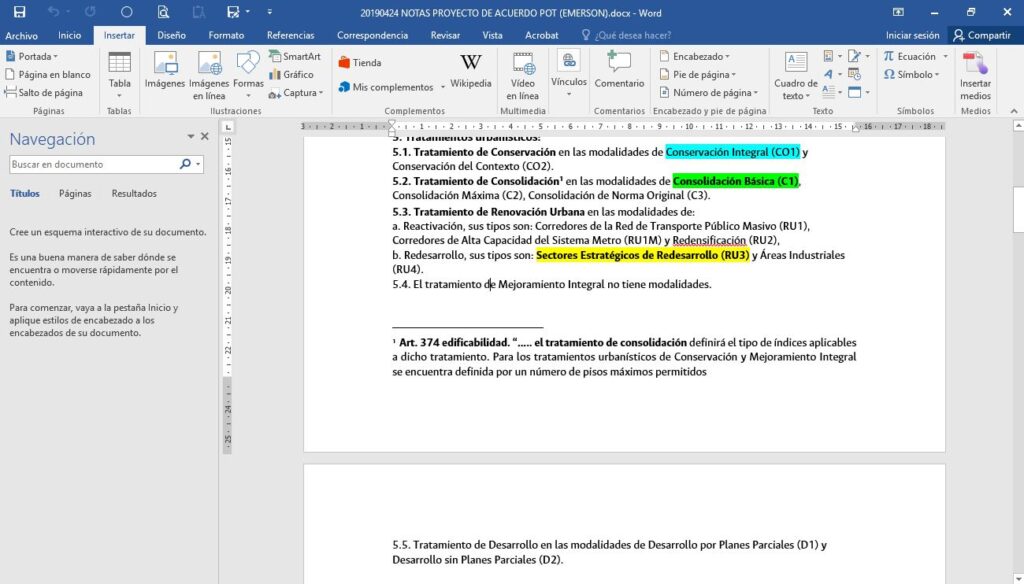Open the Formas shapes gallery

(248, 75)
